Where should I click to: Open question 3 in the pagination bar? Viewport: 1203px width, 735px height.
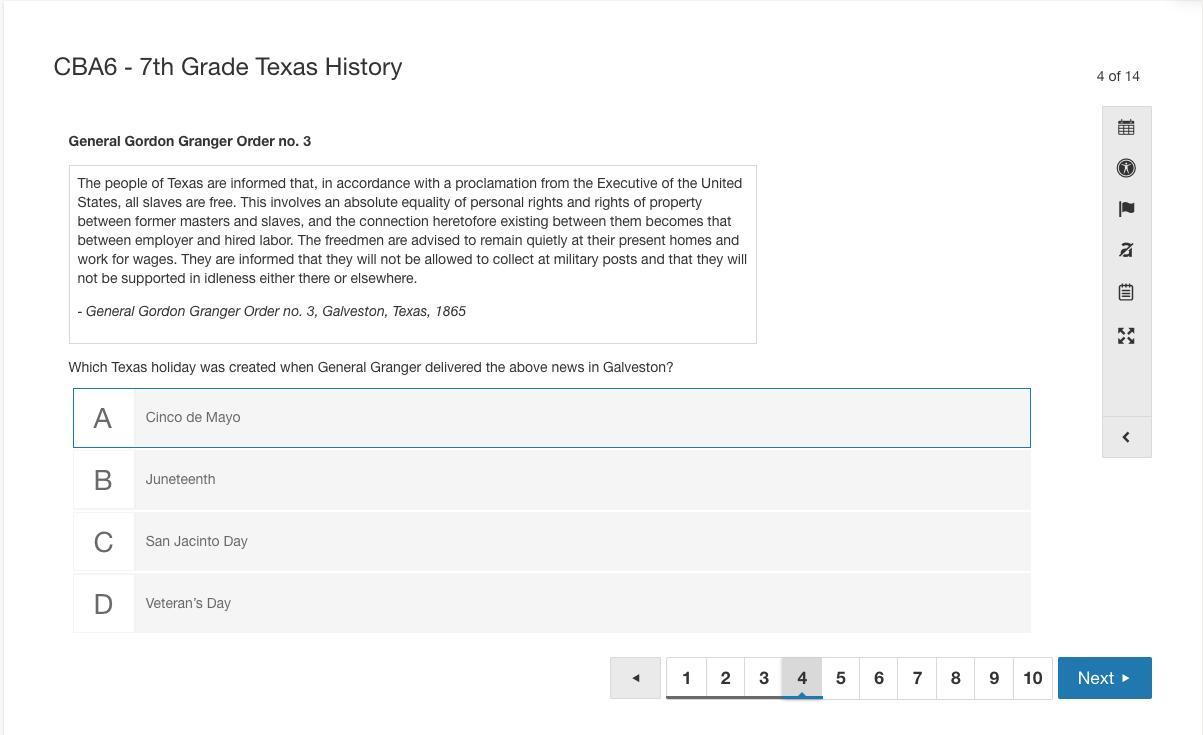tap(763, 678)
